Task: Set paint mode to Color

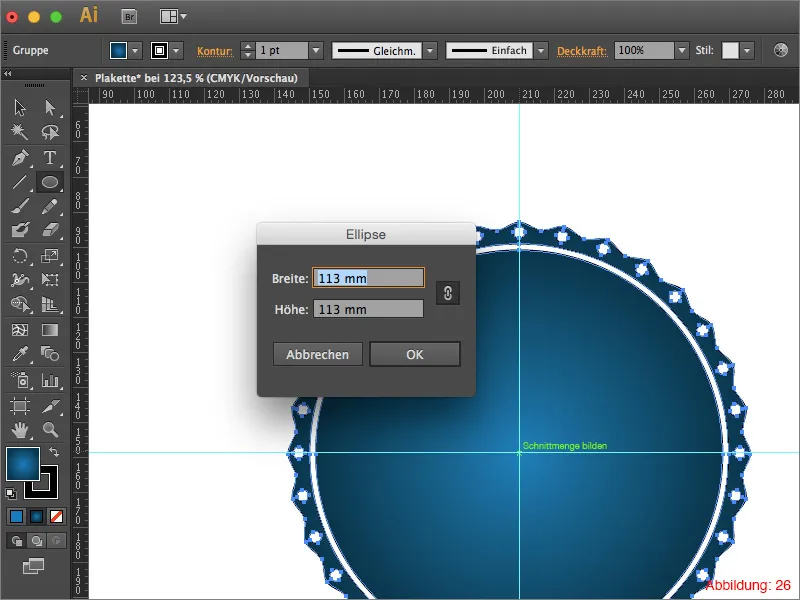Action: click(16, 517)
